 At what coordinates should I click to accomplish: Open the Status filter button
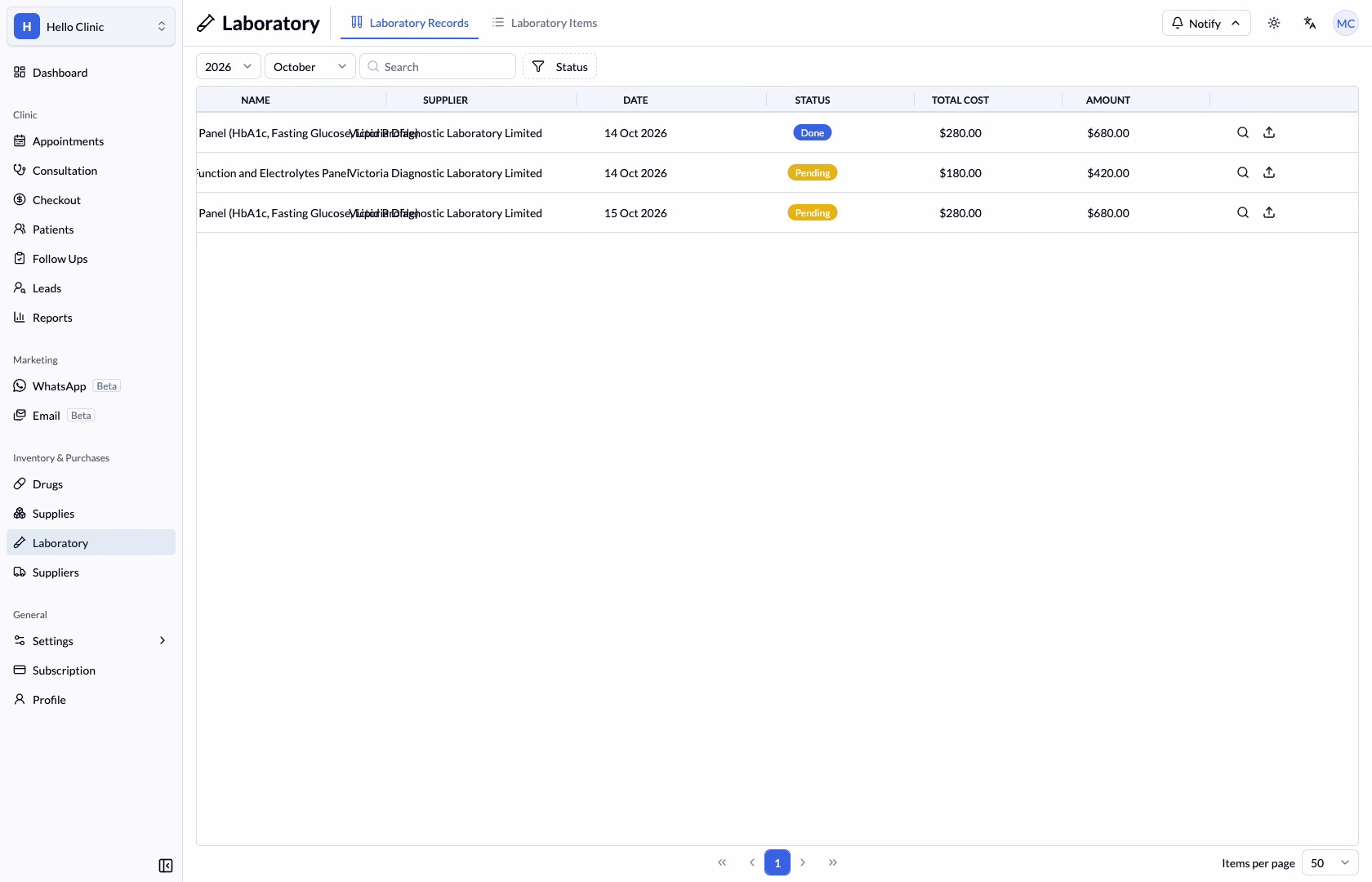coord(559,66)
